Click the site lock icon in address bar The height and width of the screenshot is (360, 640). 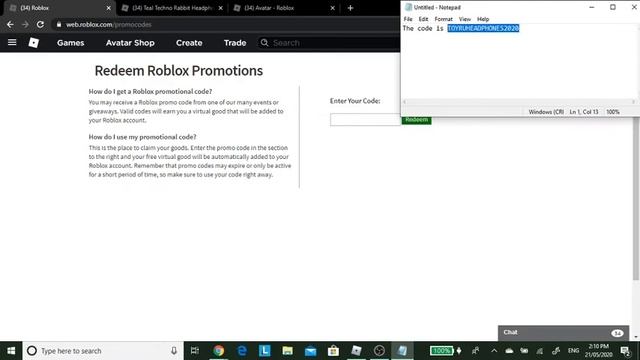point(59,24)
